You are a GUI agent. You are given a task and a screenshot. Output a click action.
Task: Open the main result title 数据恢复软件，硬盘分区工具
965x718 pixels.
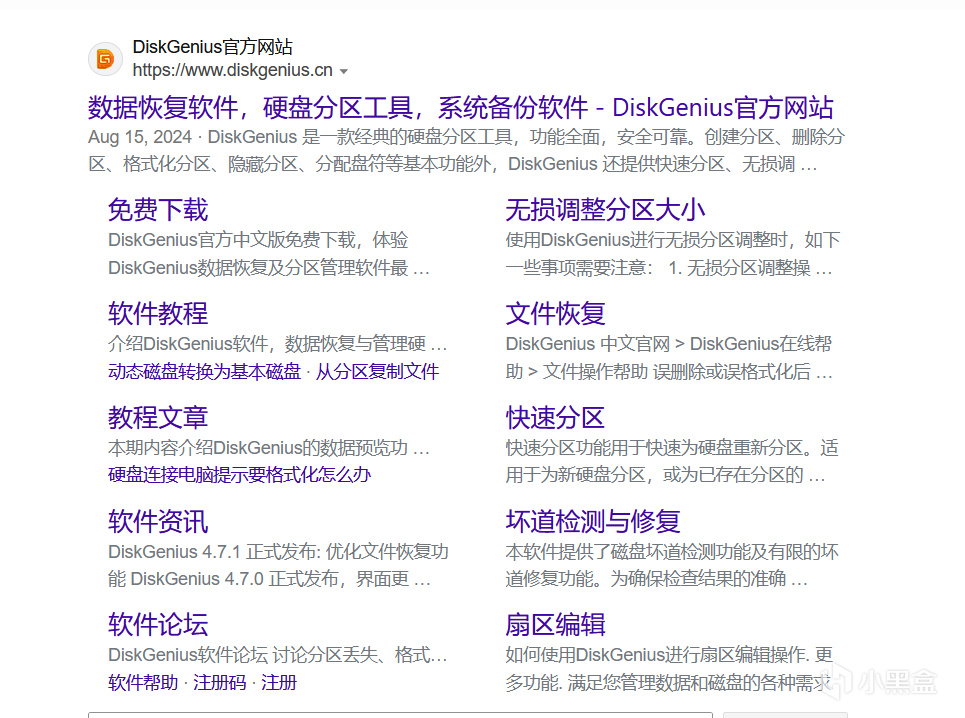[460, 108]
